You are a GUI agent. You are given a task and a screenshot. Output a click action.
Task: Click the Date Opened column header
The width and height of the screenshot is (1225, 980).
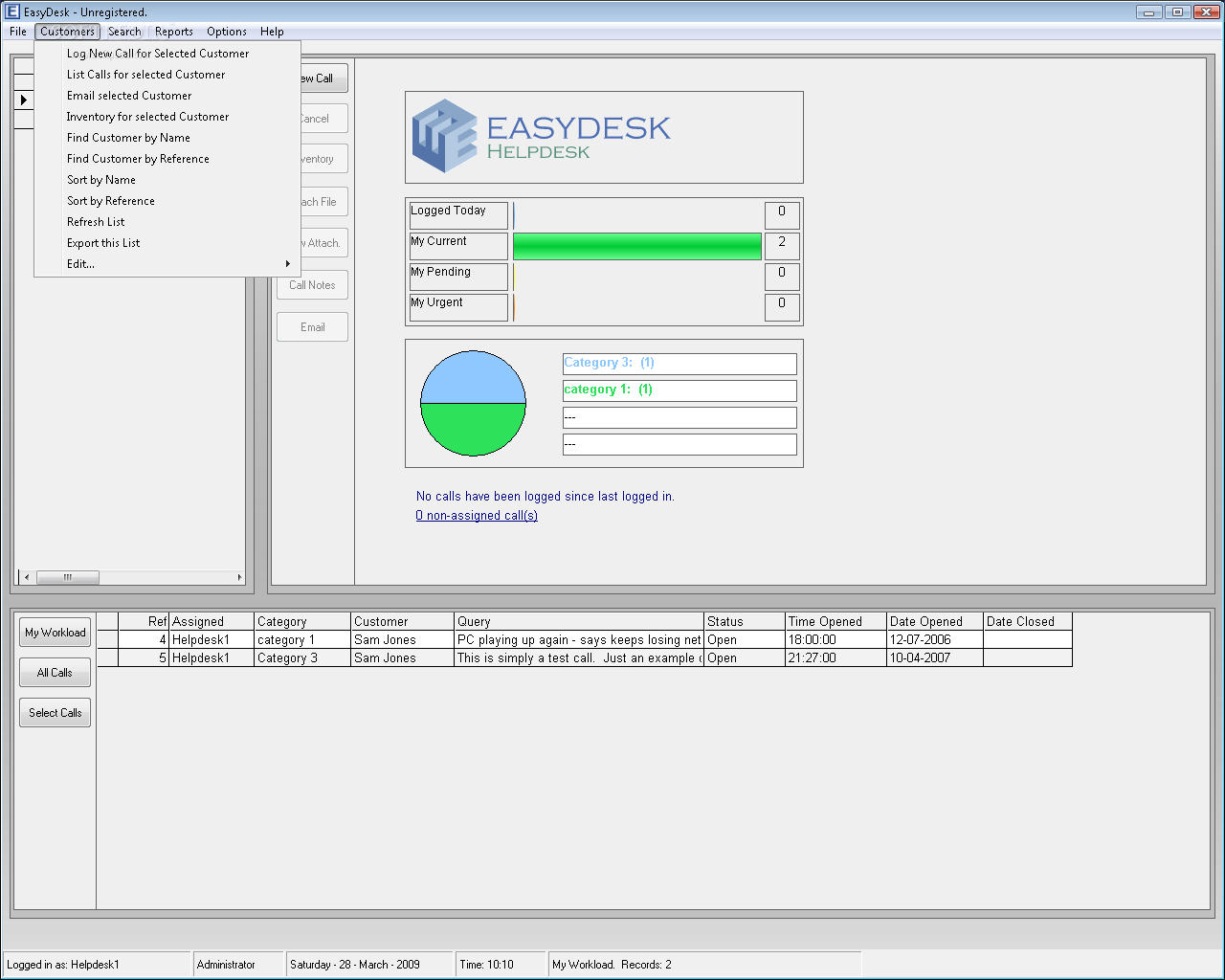pos(935,622)
